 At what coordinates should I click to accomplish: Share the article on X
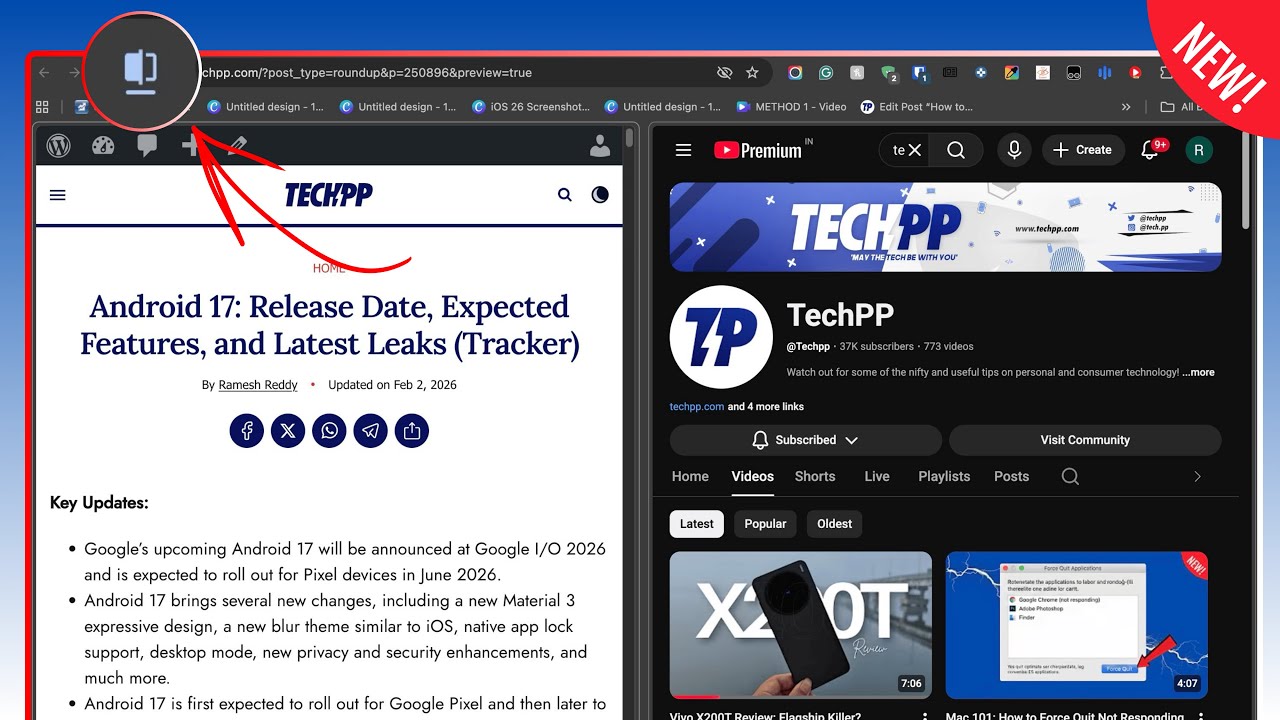point(288,431)
